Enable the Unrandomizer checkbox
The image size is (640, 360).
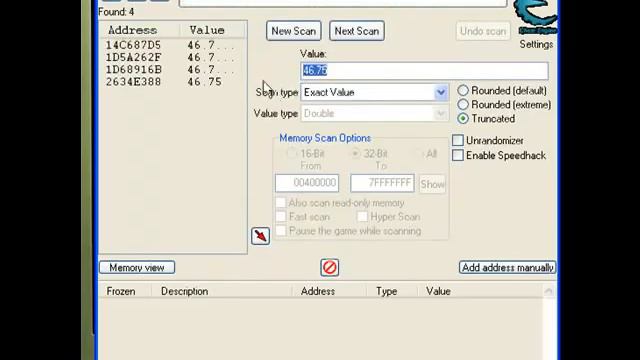coord(458,140)
